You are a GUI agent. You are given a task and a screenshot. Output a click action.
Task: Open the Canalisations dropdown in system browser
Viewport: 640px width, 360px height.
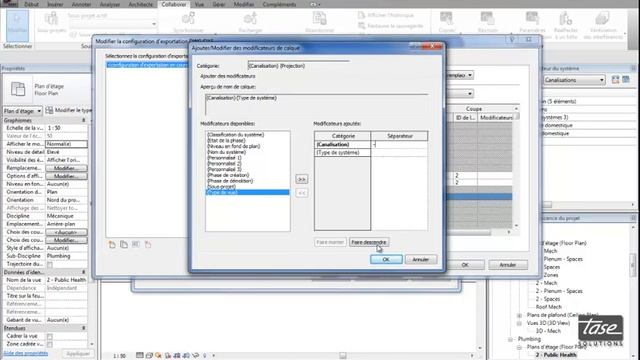[574, 80]
